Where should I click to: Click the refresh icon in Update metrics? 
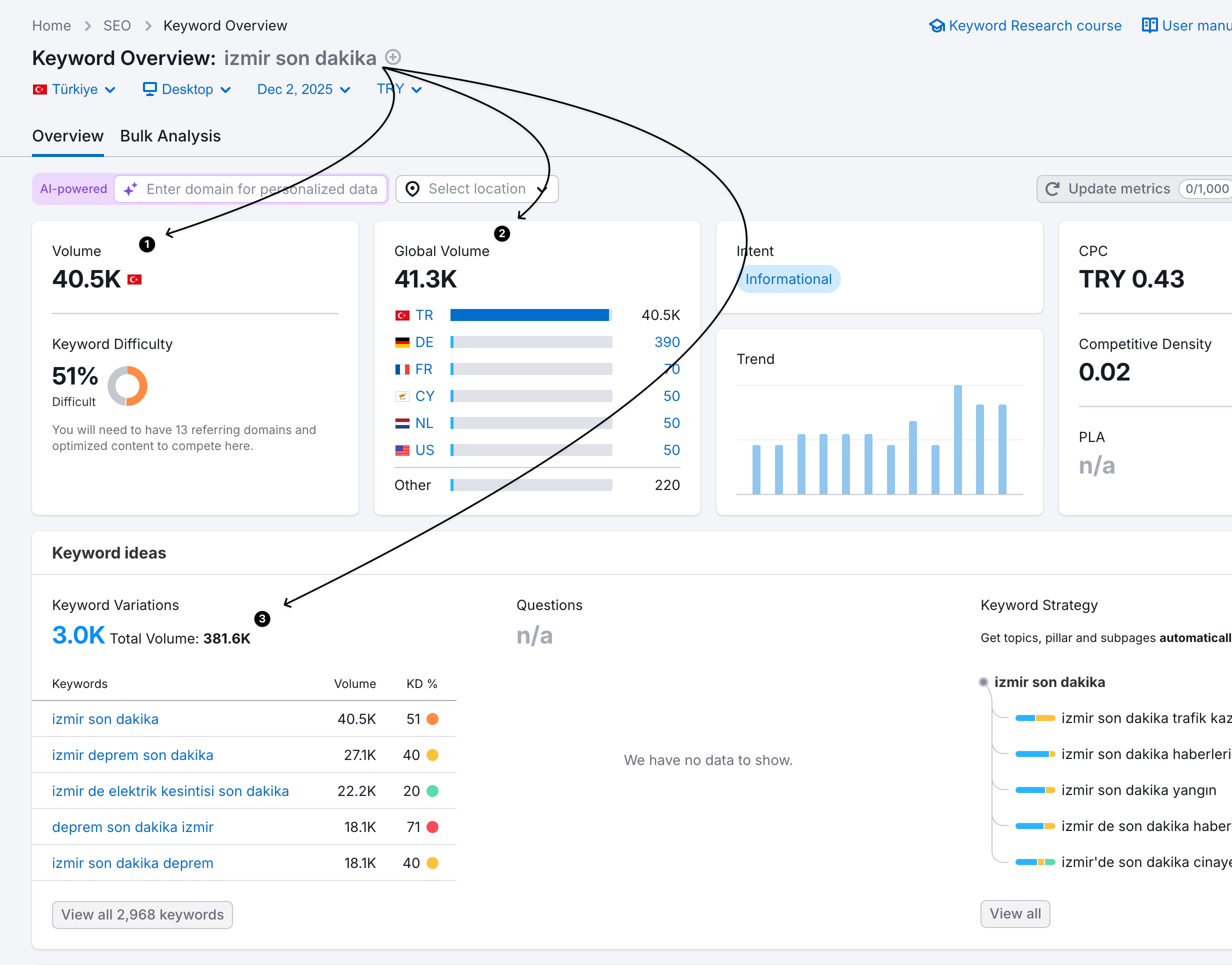[x=1052, y=188]
